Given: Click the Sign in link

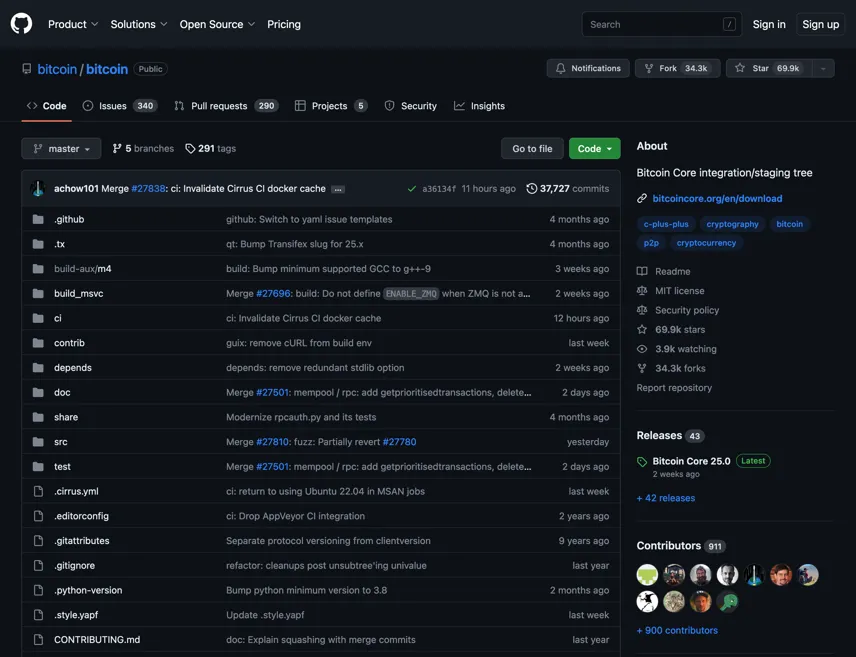Looking at the screenshot, I should [769, 24].
